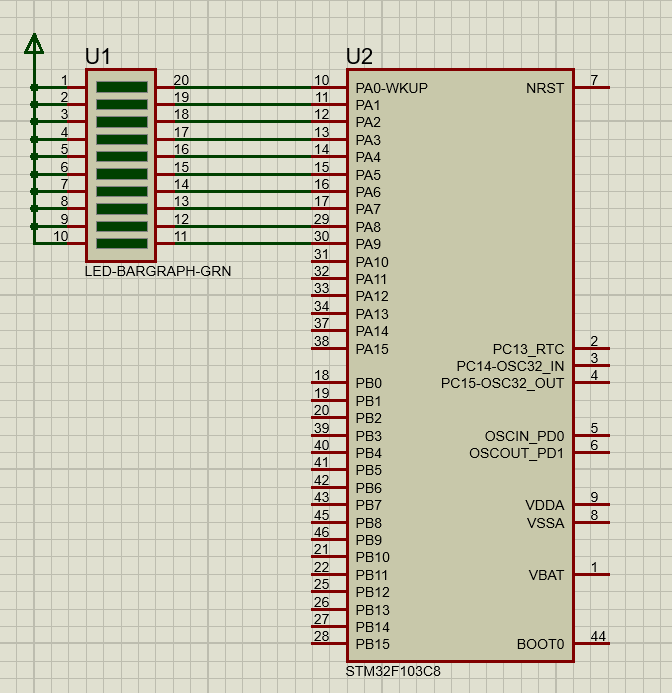Click the PC14-OSC32_IN pin label
This screenshot has height=693, width=672.
tap(511, 366)
